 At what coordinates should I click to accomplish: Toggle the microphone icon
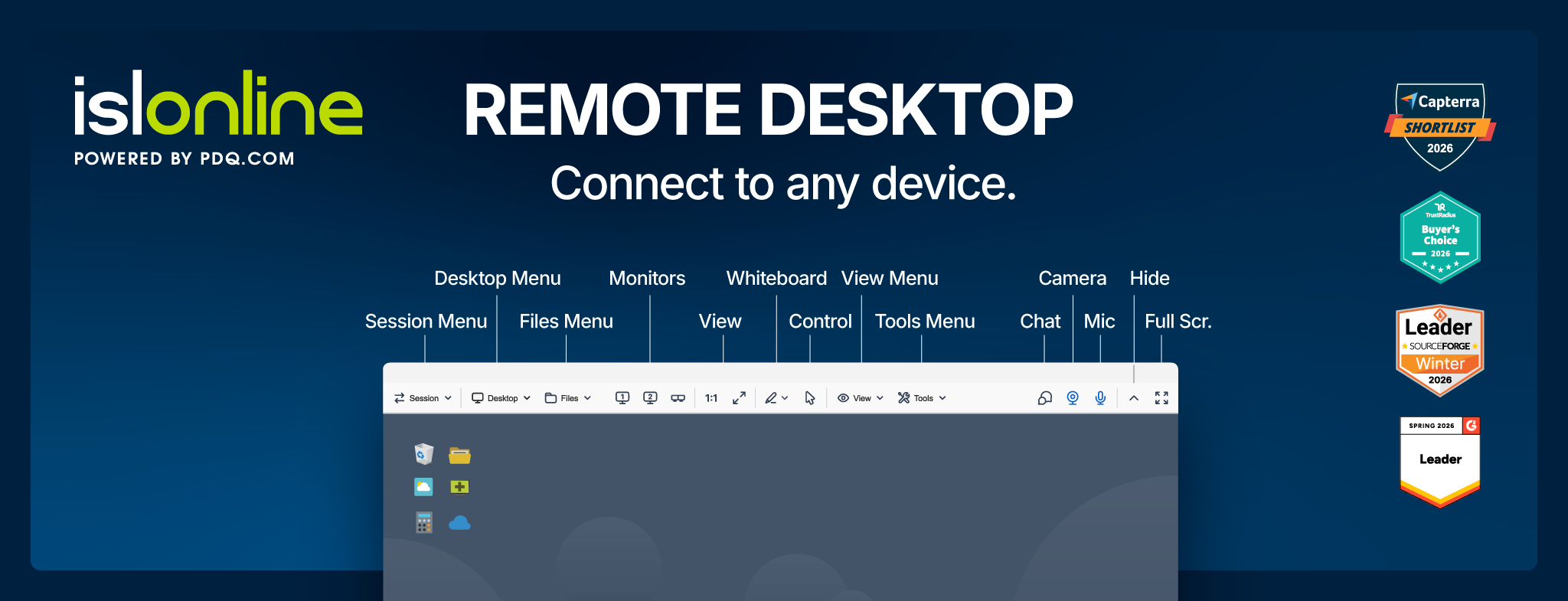[1100, 398]
